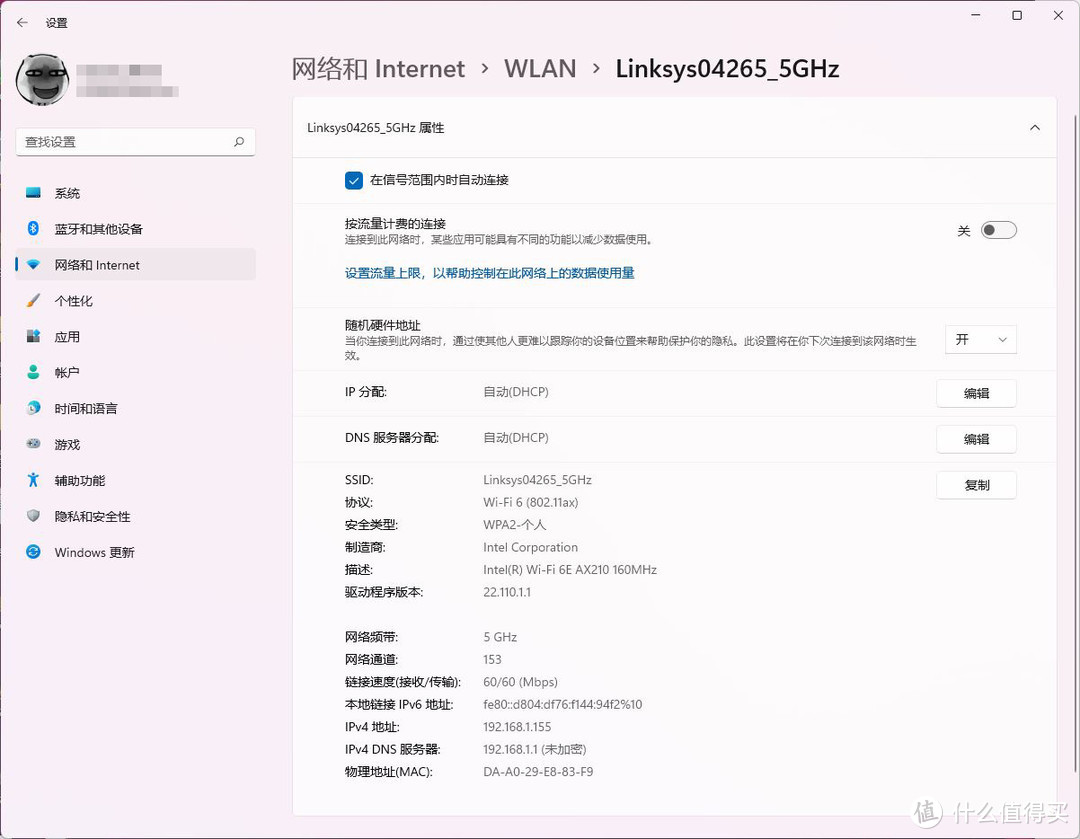Viewport: 1080px width, 839px height.
Task: Open 个性化 settings
Action: 73,300
